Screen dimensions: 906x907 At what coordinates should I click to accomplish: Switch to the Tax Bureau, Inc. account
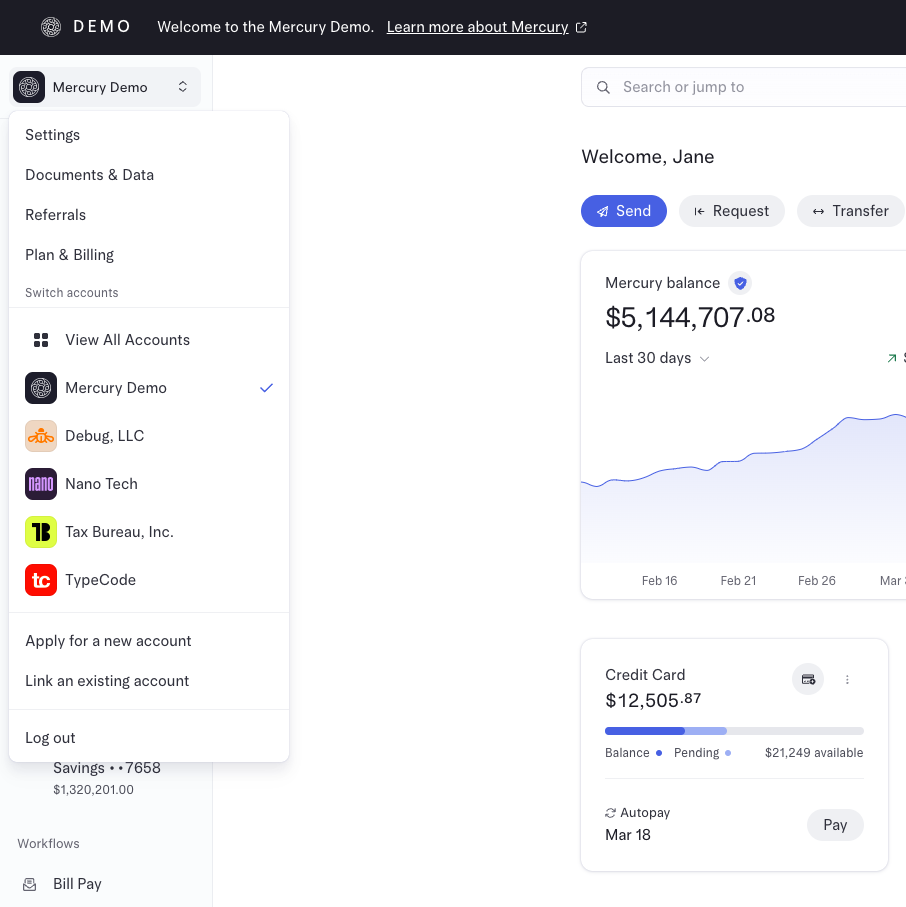coord(149,532)
